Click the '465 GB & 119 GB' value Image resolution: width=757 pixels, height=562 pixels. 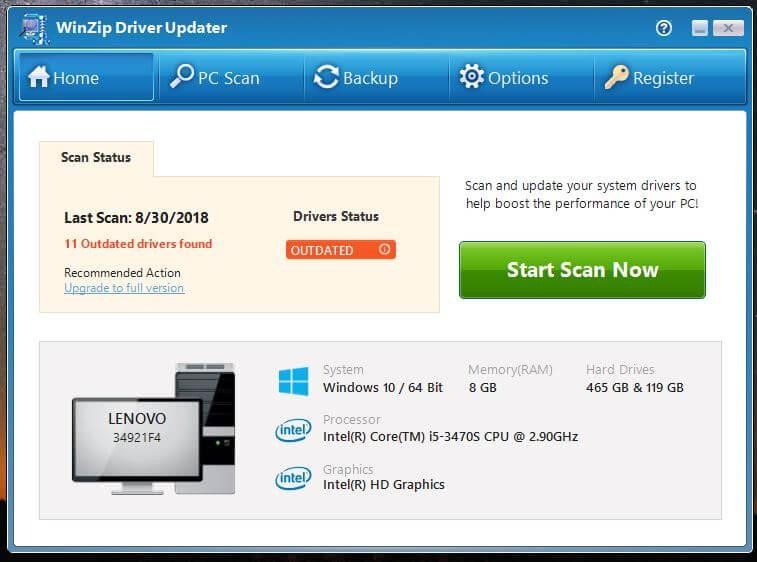(x=635, y=388)
